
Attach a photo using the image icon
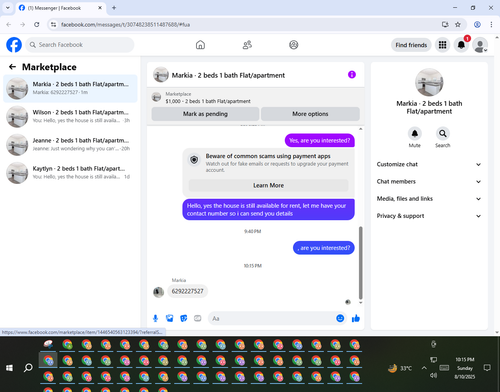pos(170,318)
